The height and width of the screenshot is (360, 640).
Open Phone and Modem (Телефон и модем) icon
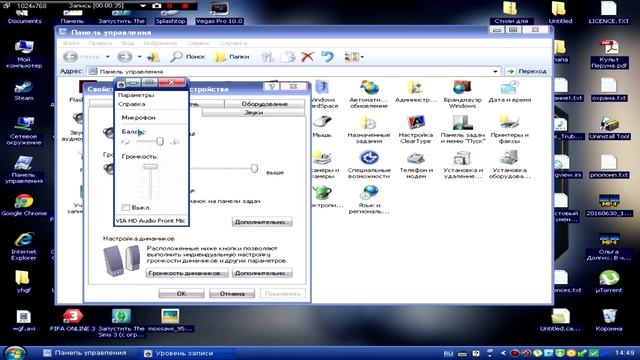coord(416,164)
